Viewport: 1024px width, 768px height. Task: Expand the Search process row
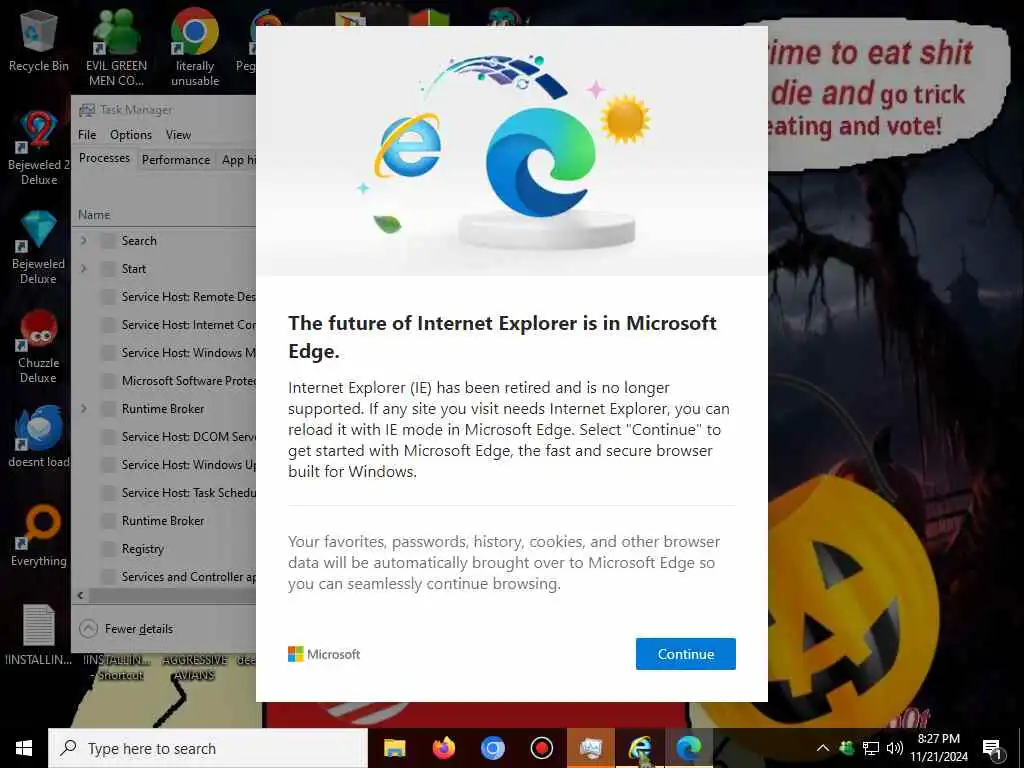point(84,241)
